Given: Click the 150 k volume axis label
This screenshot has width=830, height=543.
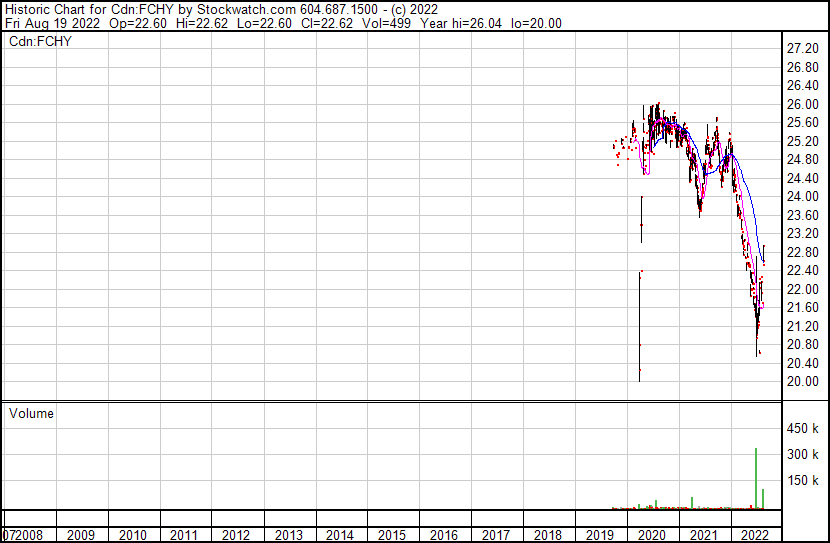Looking at the screenshot, I should point(805,481).
